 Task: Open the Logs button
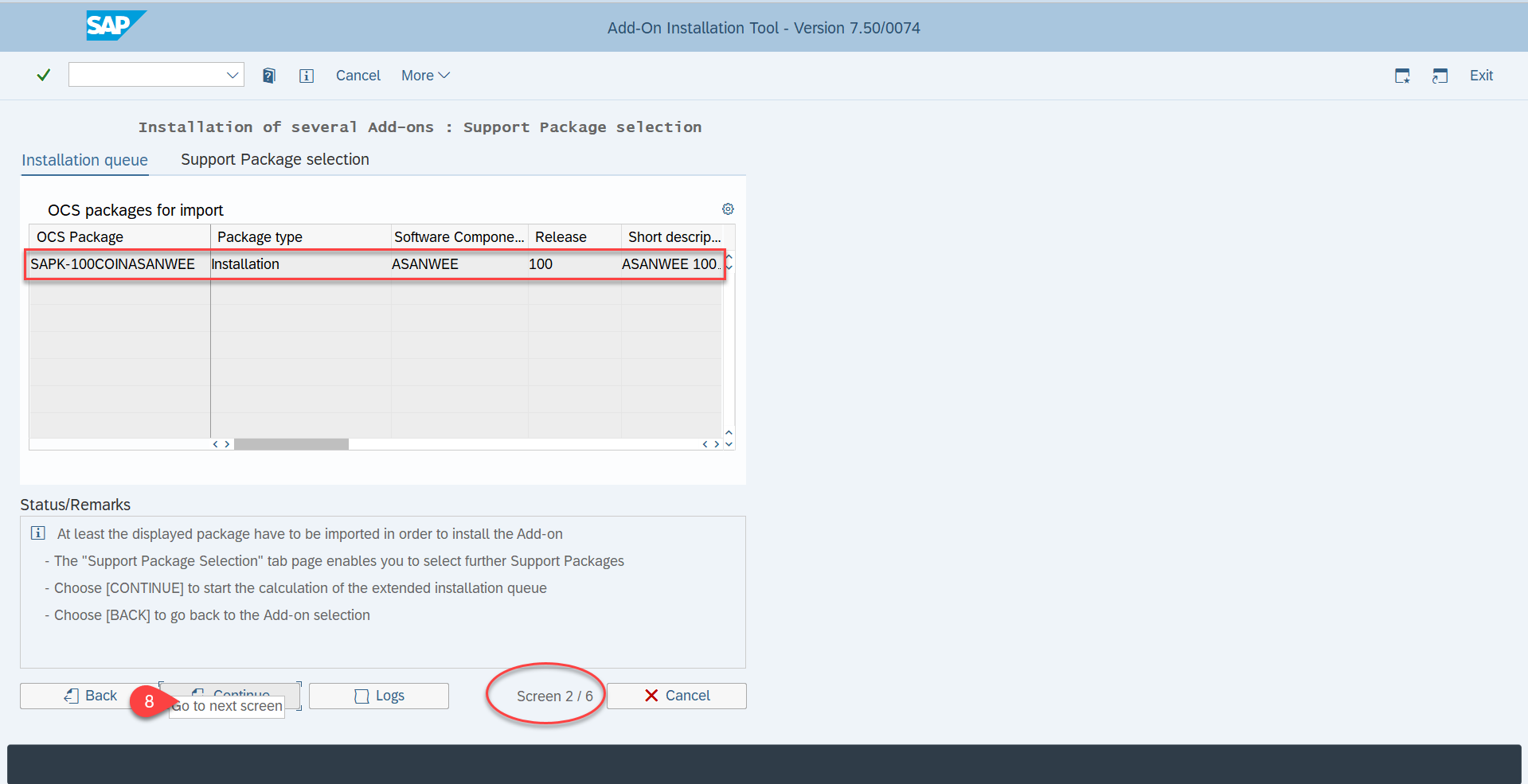tap(379, 696)
